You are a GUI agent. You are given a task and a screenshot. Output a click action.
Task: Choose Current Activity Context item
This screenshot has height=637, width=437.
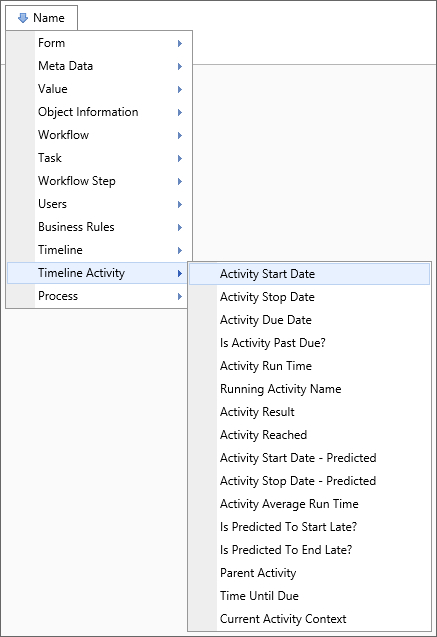click(x=309, y=619)
